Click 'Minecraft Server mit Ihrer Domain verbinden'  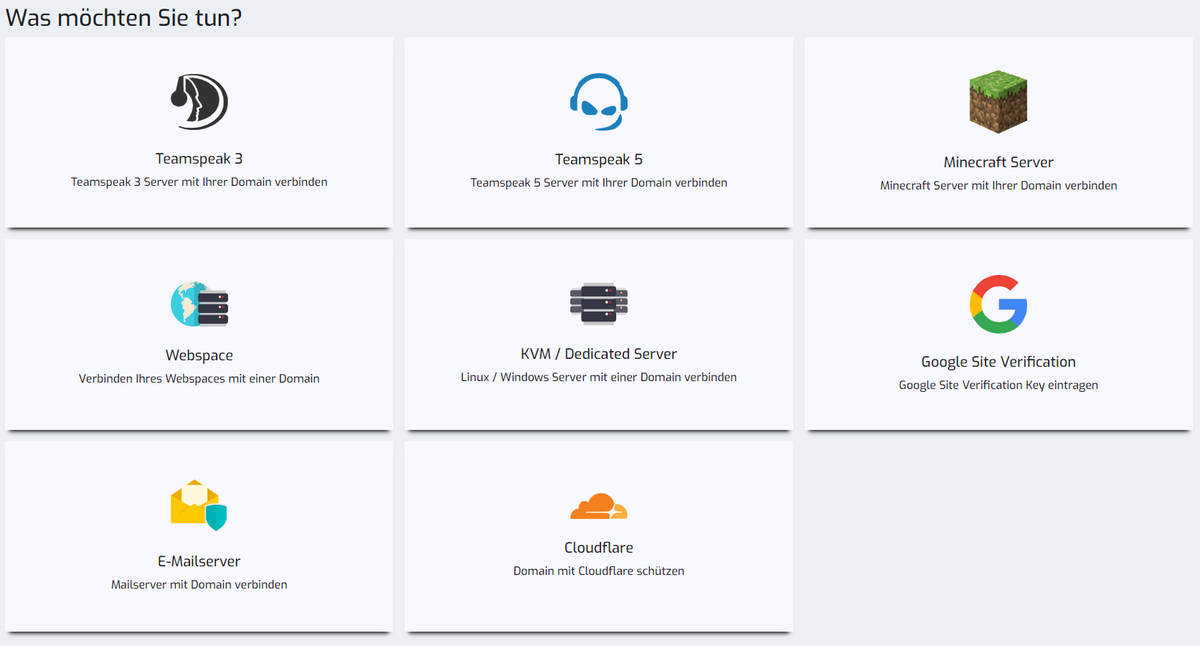pos(999,185)
